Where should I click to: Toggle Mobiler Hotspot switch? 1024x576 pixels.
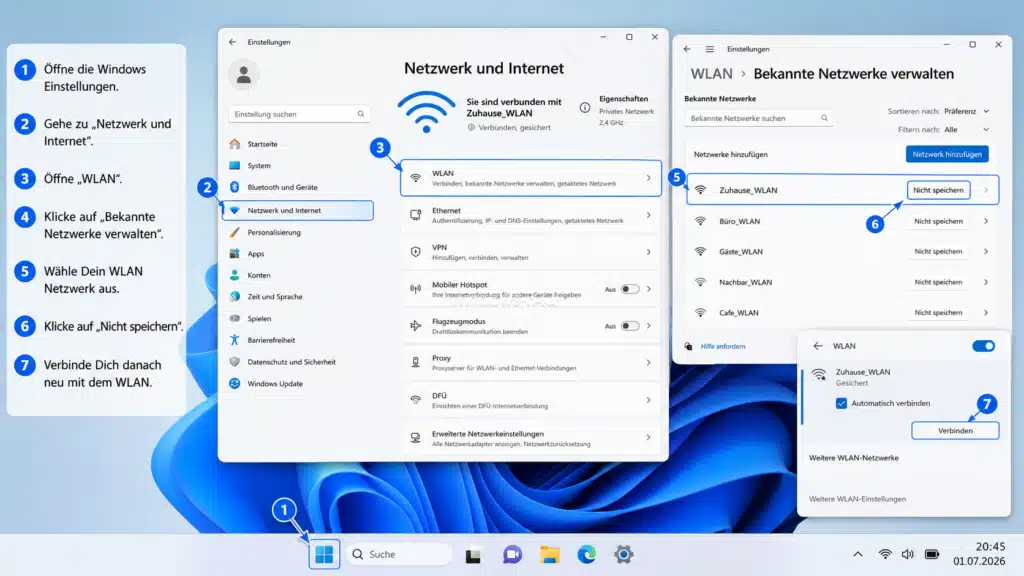630,289
